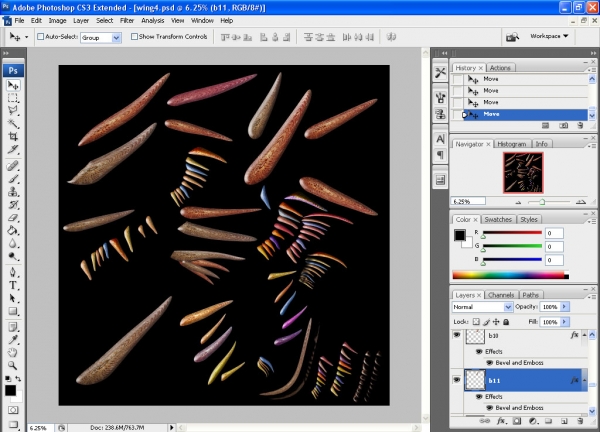Open Adobe Bridge from options bar
This screenshot has height=432, width=600.
(512, 37)
